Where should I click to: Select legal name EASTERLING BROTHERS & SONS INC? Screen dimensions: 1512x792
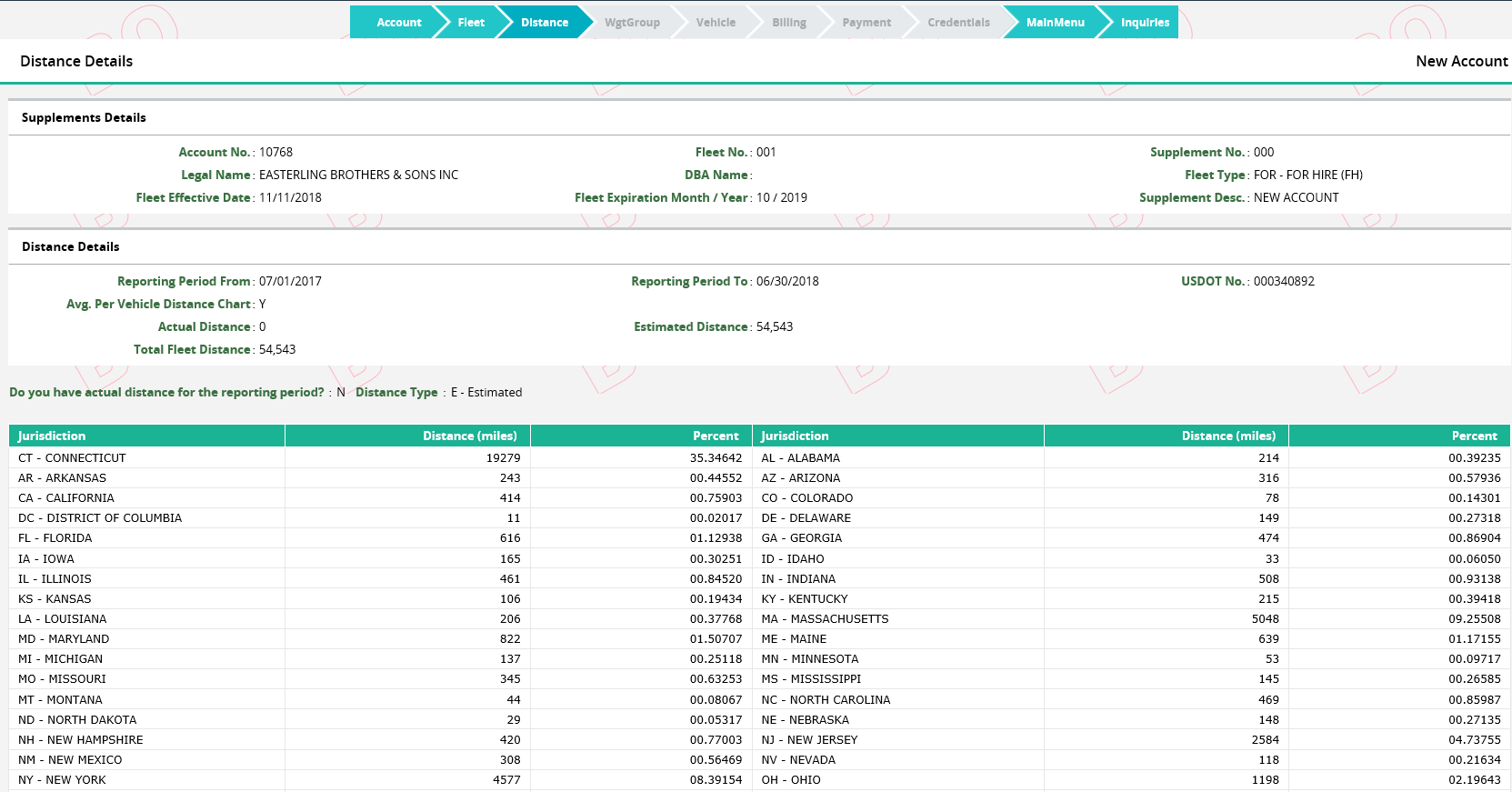(x=358, y=175)
